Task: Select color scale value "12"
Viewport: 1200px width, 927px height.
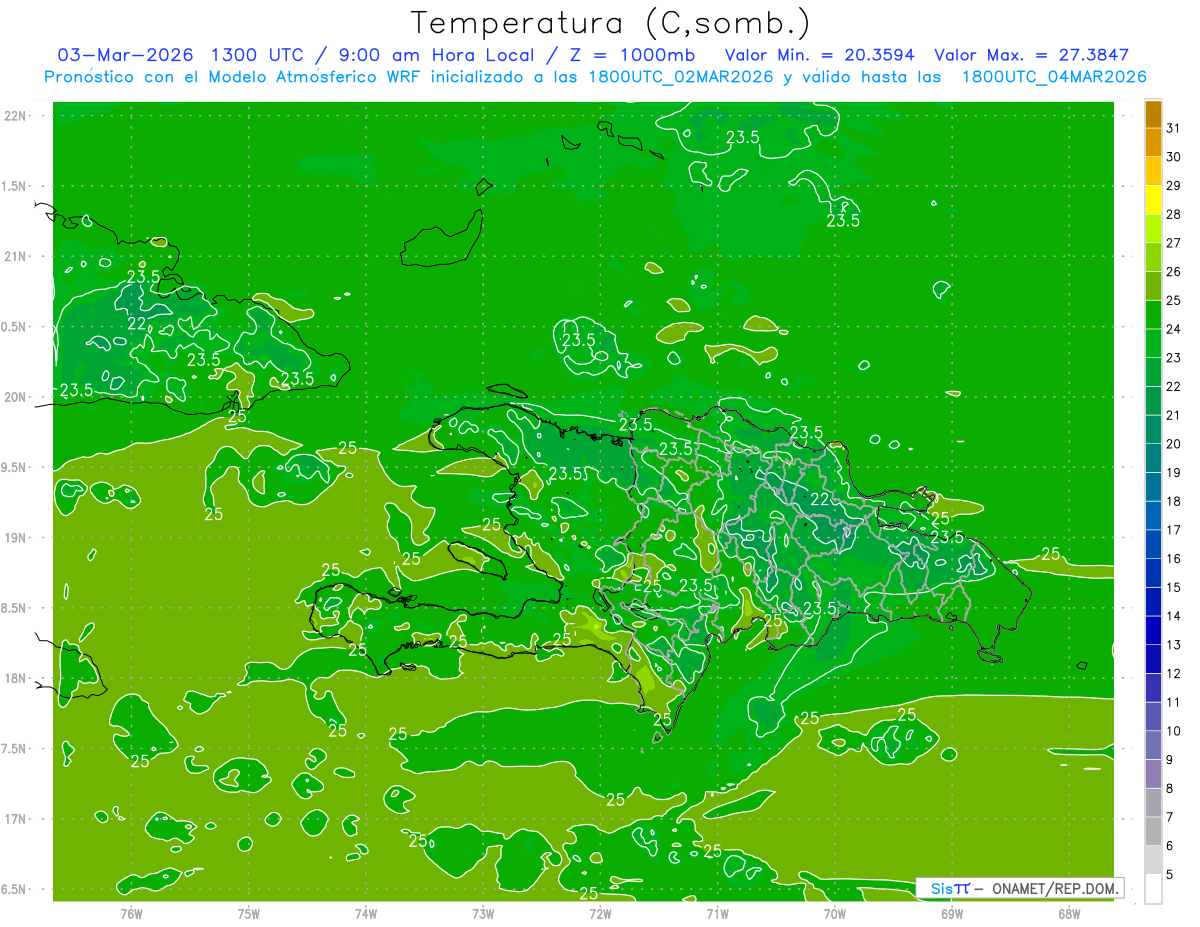Action: [1173, 674]
